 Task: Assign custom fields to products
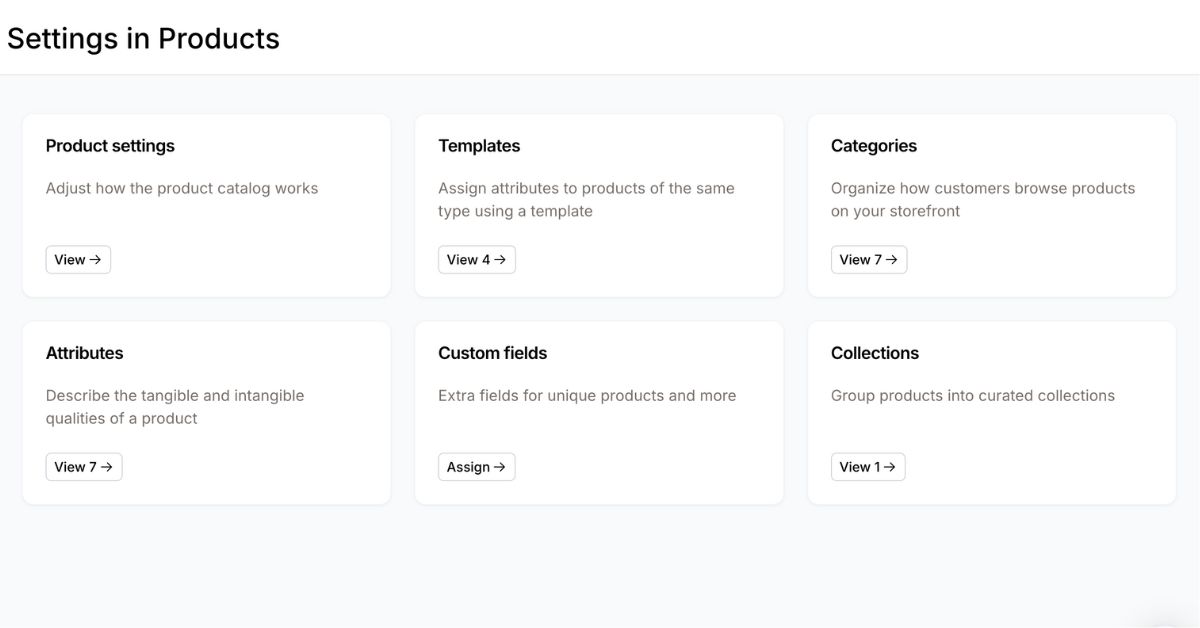[477, 466]
